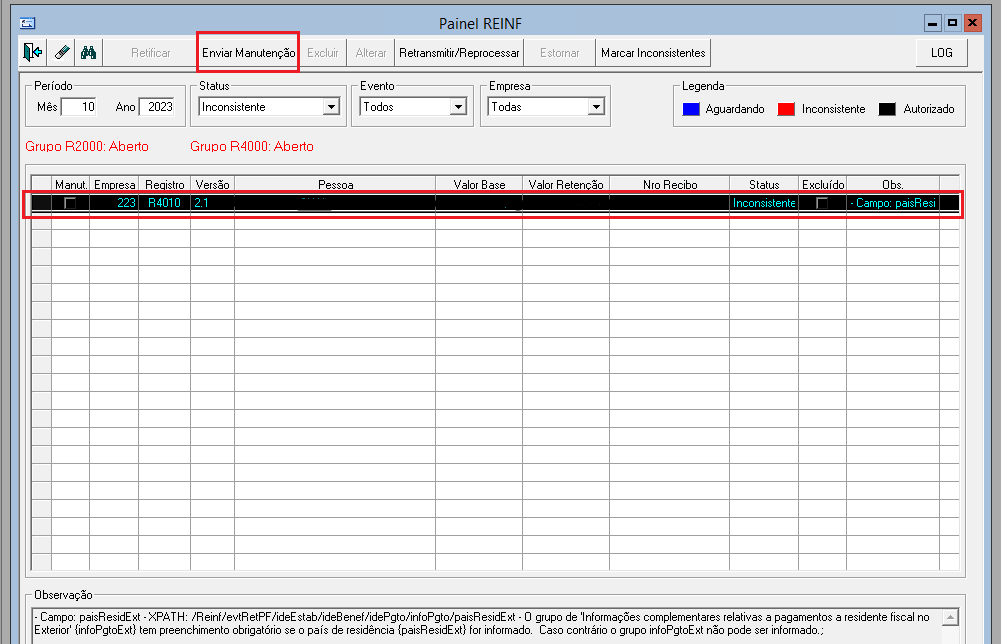Image resolution: width=1001 pixels, height=644 pixels.
Task: Minimize the Painel REINF window
Action: pos(932,24)
